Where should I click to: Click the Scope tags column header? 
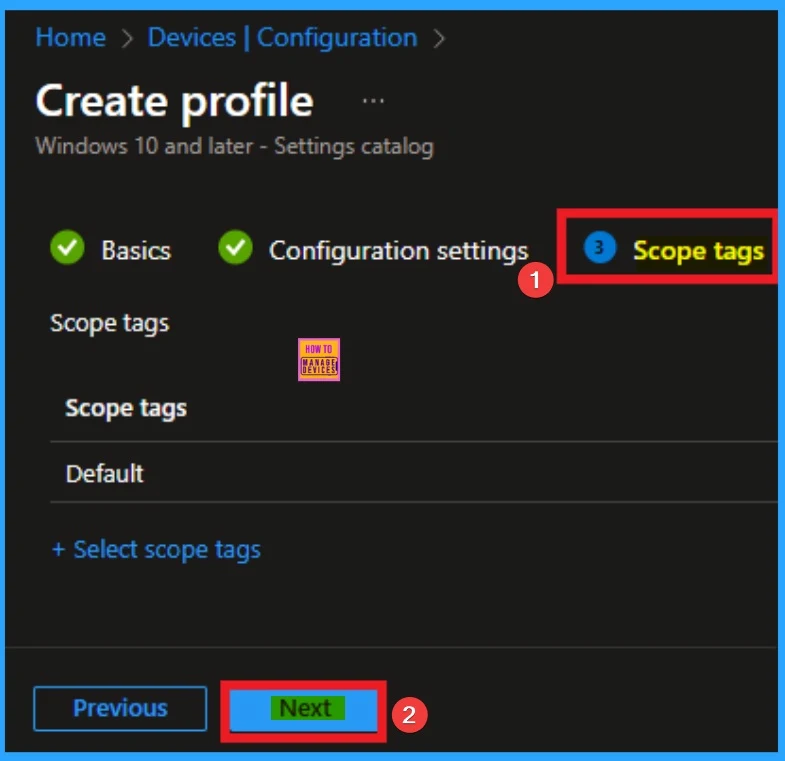click(126, 408)
